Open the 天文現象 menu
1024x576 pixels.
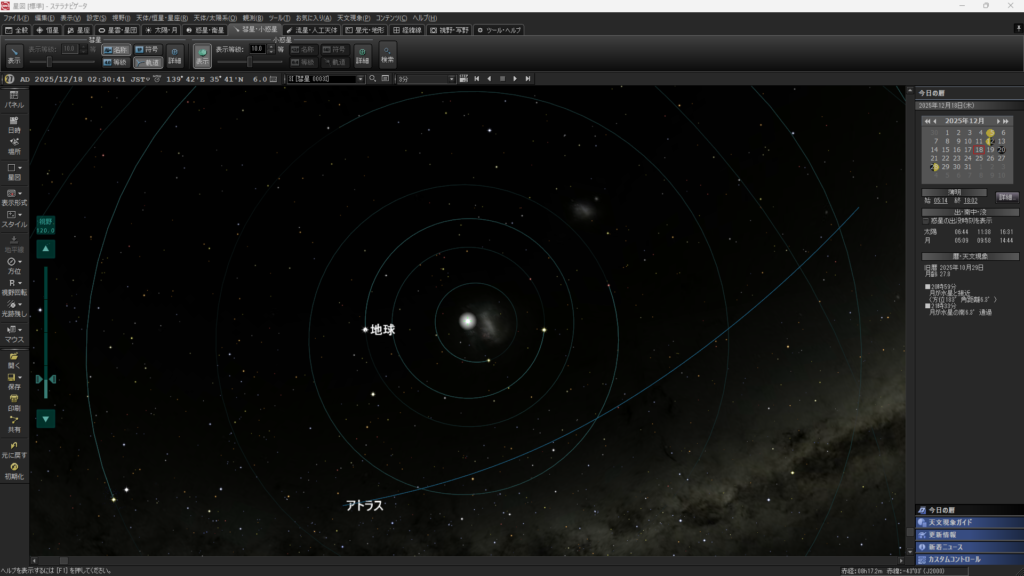[x=354, y=18]
